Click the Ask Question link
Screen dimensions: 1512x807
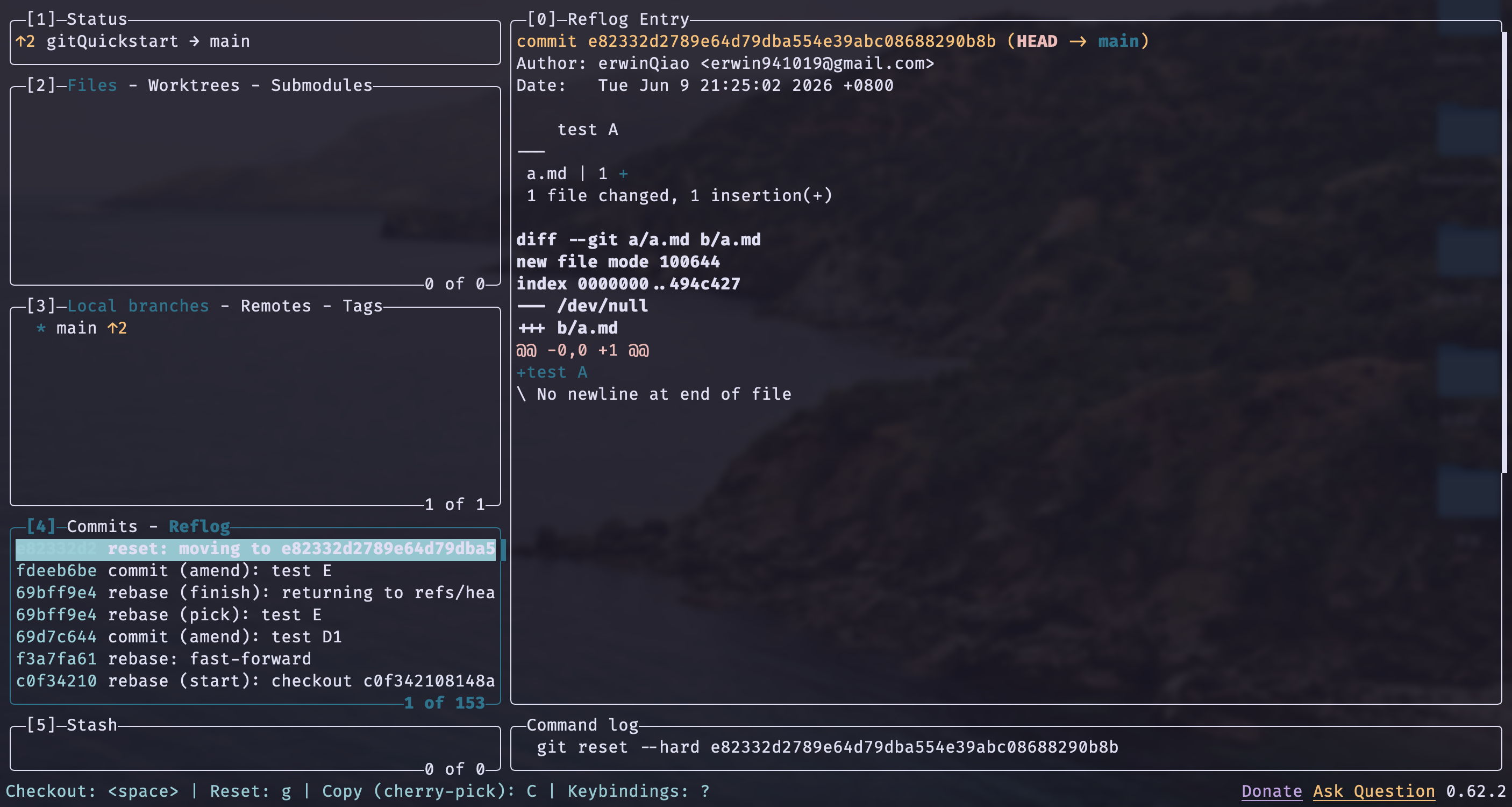pyautogui.click(x=1373, y=791)
